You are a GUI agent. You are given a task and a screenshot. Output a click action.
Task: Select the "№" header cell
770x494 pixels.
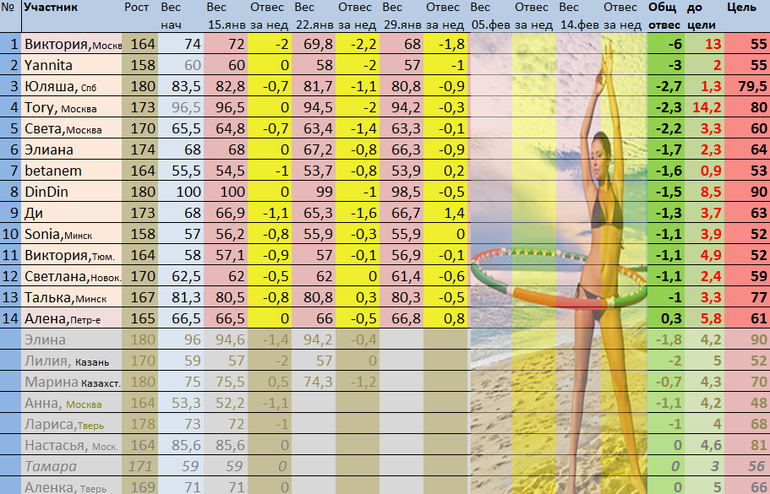(11, 9)
